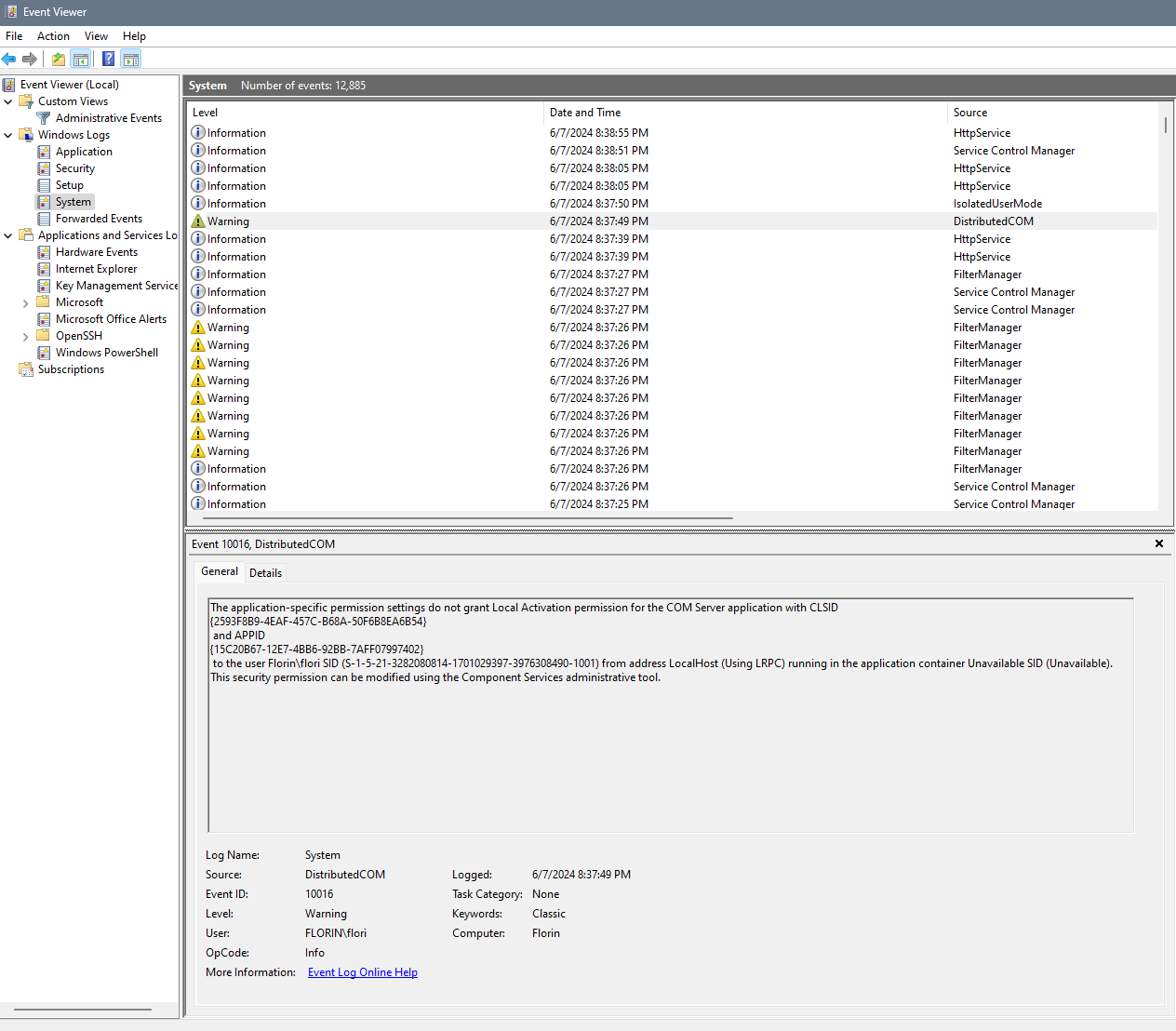1176x1031 pixels.
Task: Open the Windows PowerShell log
Action: [x=106, y=353]
